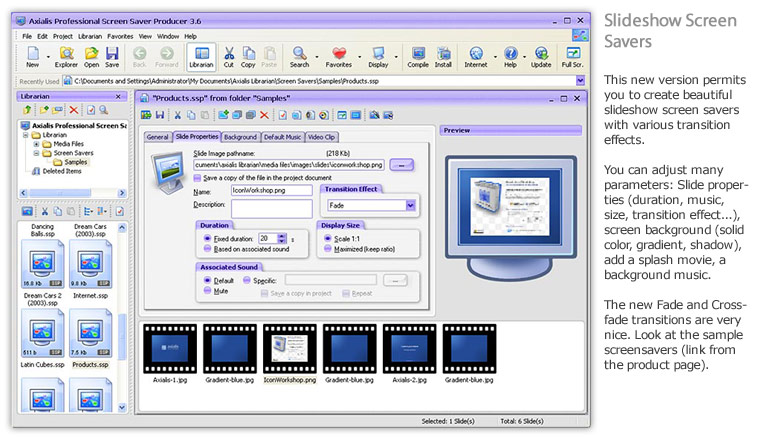Open dropdown arrow next to New button
Image resolution: width=760 pixels, height=440 pixels.
pos(48,57)
